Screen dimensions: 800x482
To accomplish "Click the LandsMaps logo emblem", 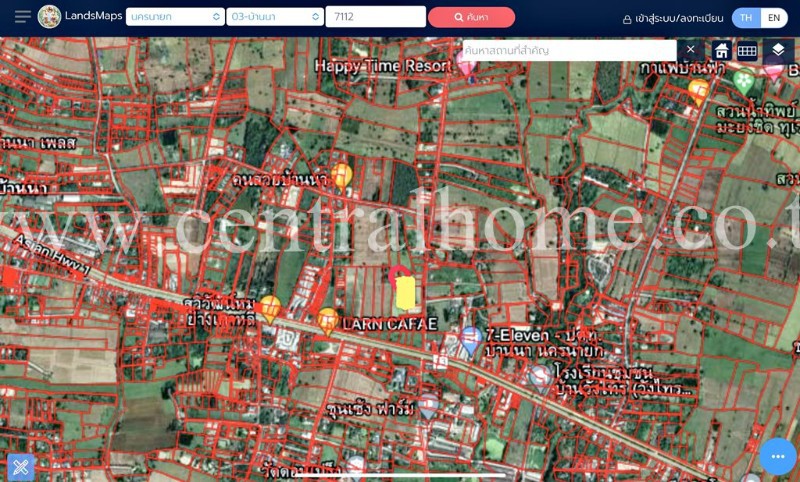I will pyautogui.click(x=49, y=17).
